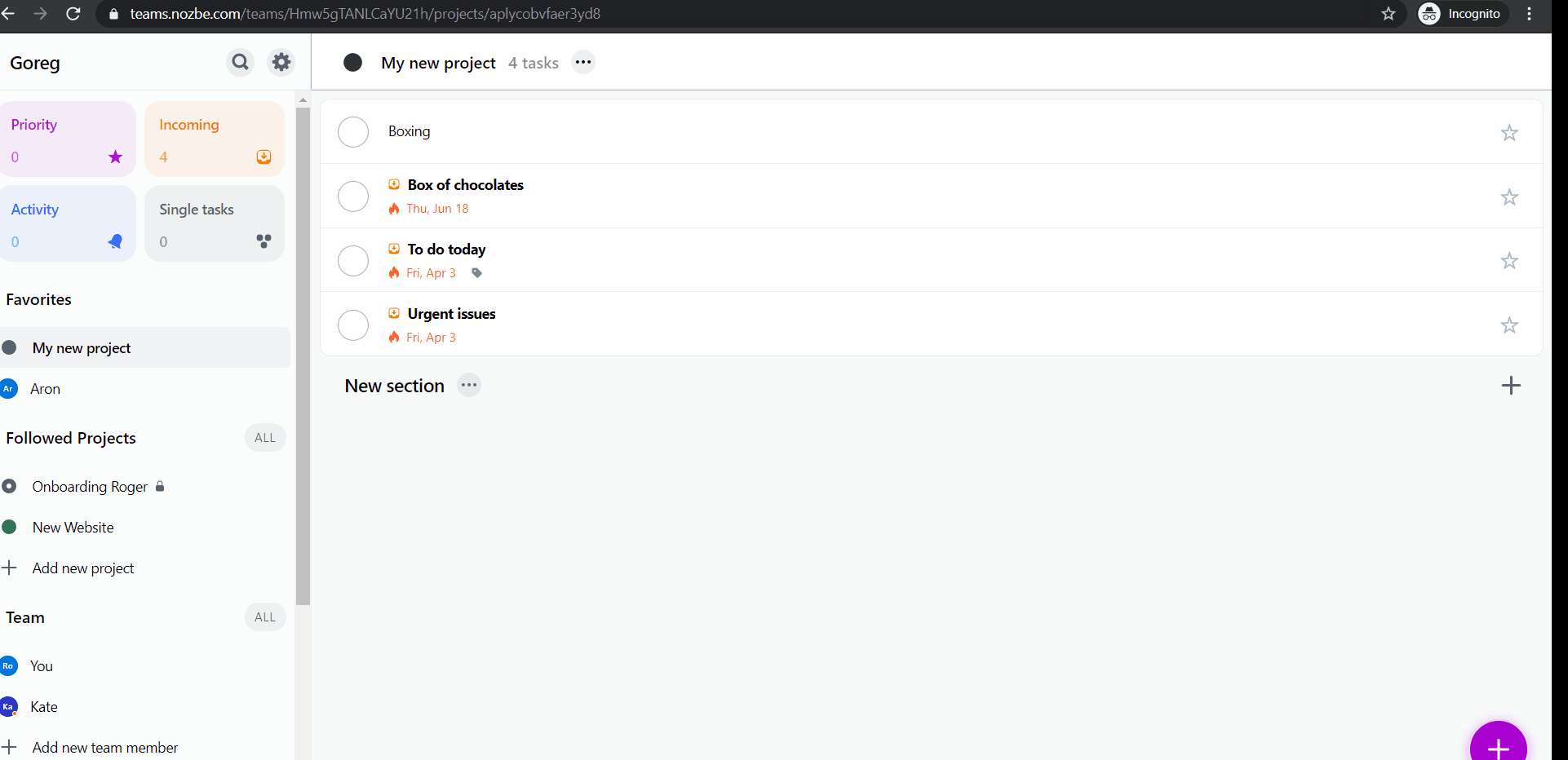Open You in Team list
Screen dimensions: 1568x760
42,665
